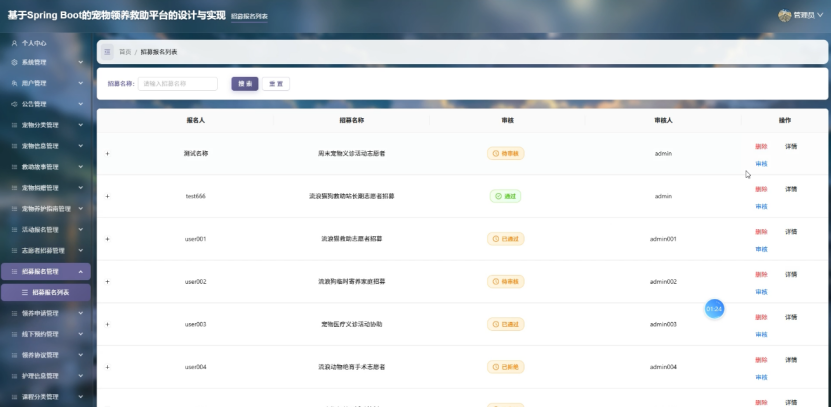The image size is (831, 407).
Task: Delete the test666 registration row
Action: pyautogui.click(x=761, y=189)
